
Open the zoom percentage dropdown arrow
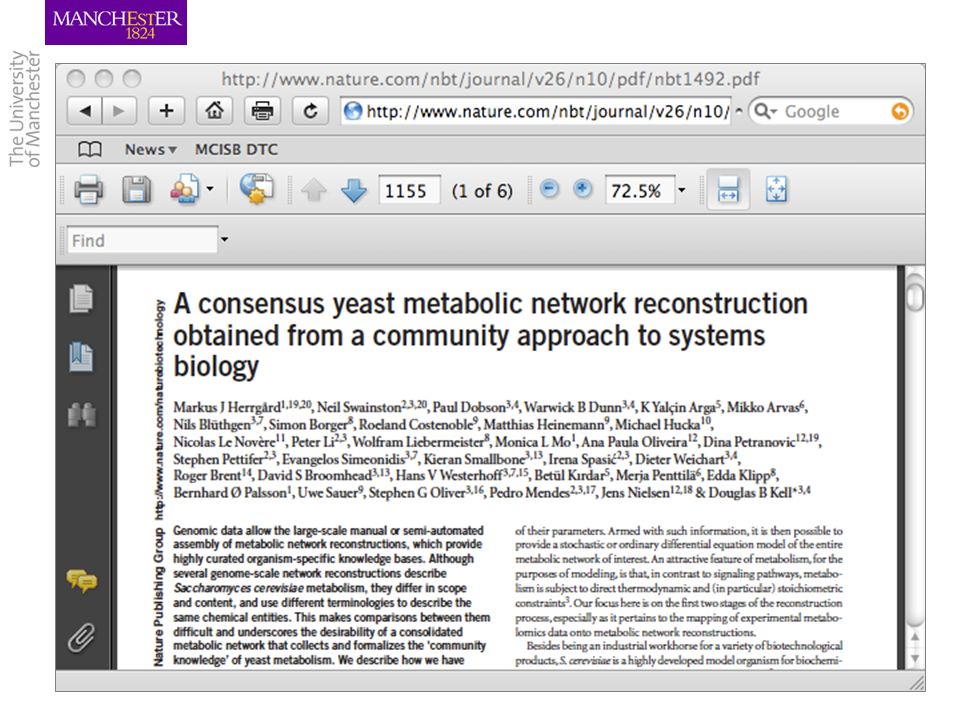click(681, 190)
